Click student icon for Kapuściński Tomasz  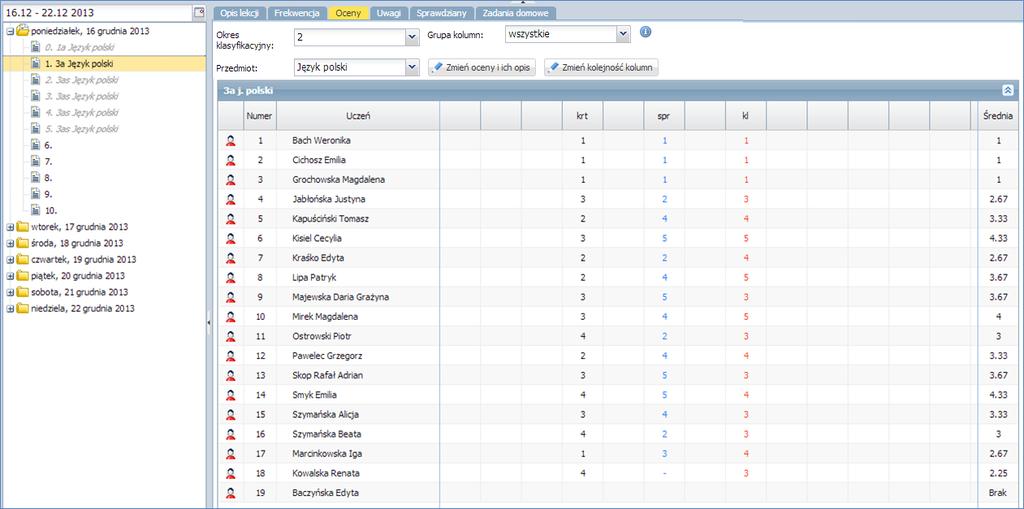231,219
